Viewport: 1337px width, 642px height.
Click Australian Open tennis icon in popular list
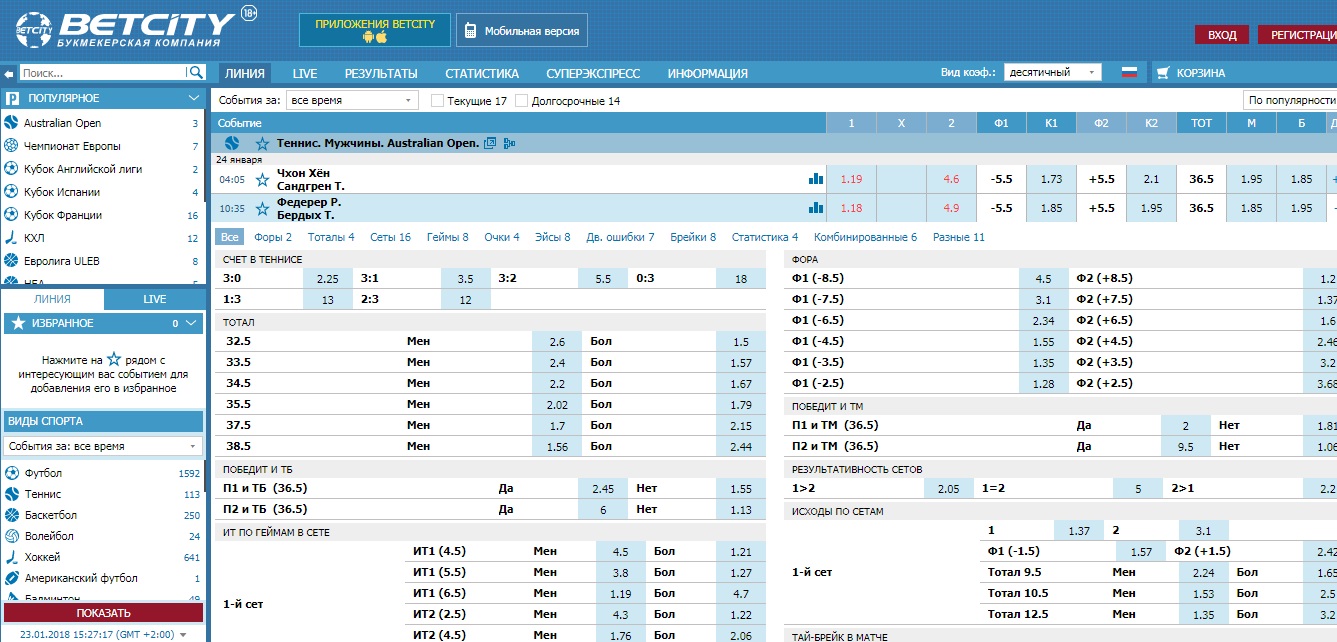click(x=12, y=123)
